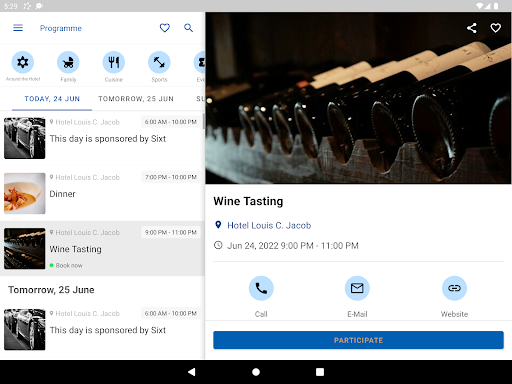This screenshot has width=512, height=384.
Task: Select the Sports category icon
Action: pos(159,62)
